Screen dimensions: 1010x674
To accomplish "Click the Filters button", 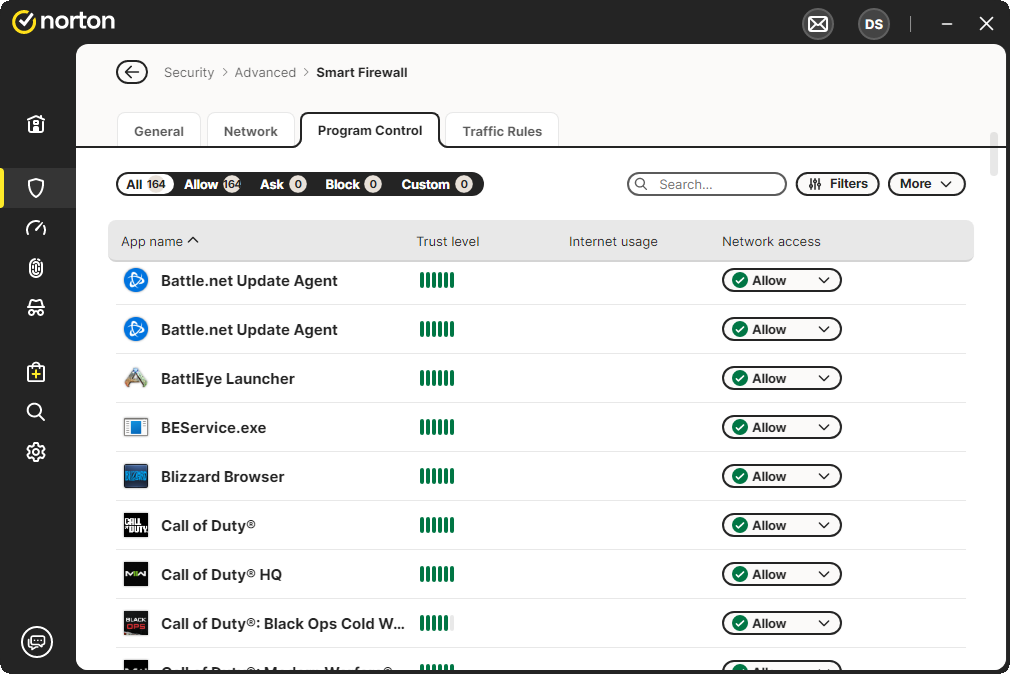I will point(838,184).
